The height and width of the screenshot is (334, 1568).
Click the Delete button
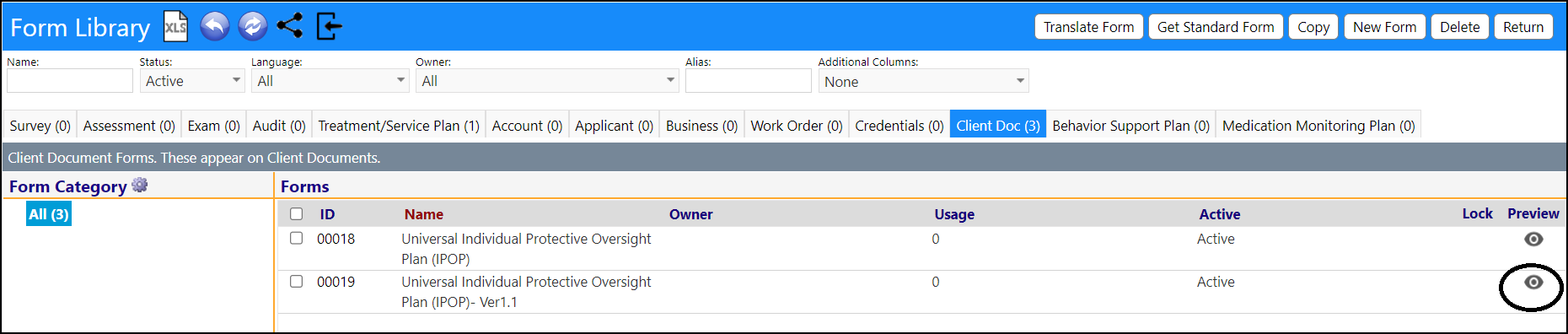click(1460, 27)
